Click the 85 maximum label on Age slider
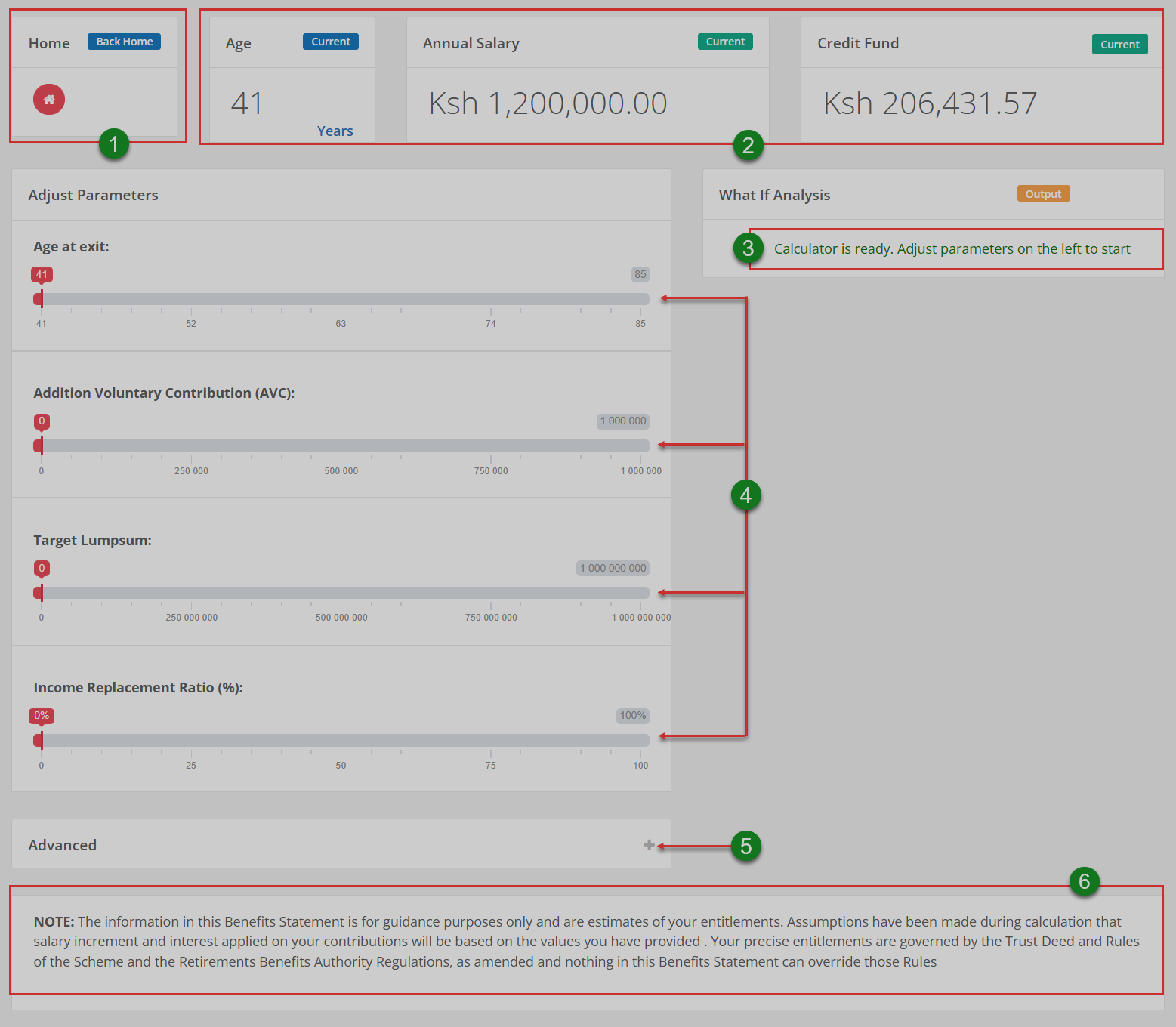This screenshot has width=1176, height=1027. coord(640,274)
